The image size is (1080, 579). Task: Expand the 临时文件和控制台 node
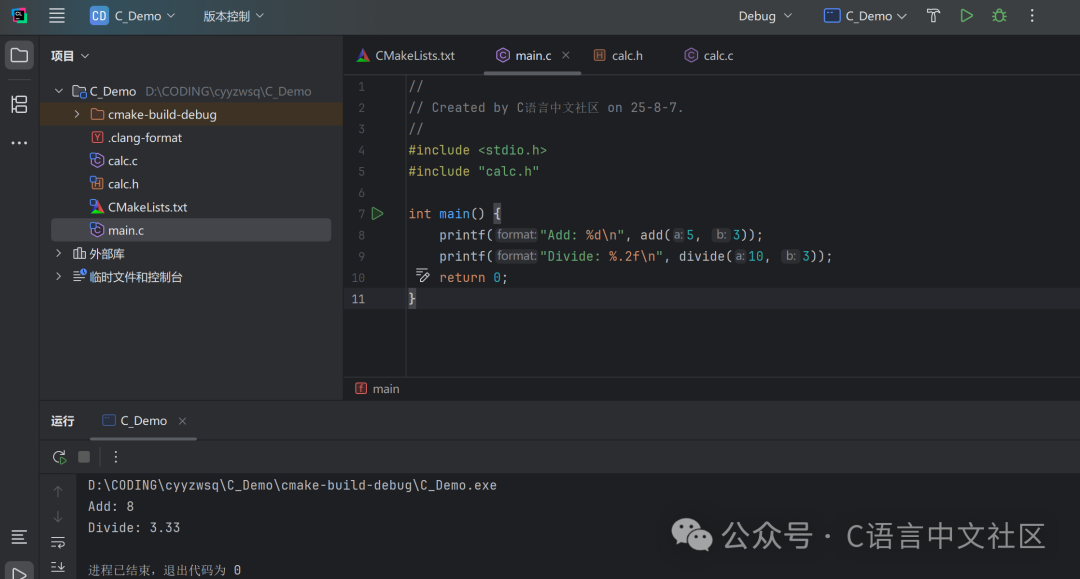click(x=59, y=277)
